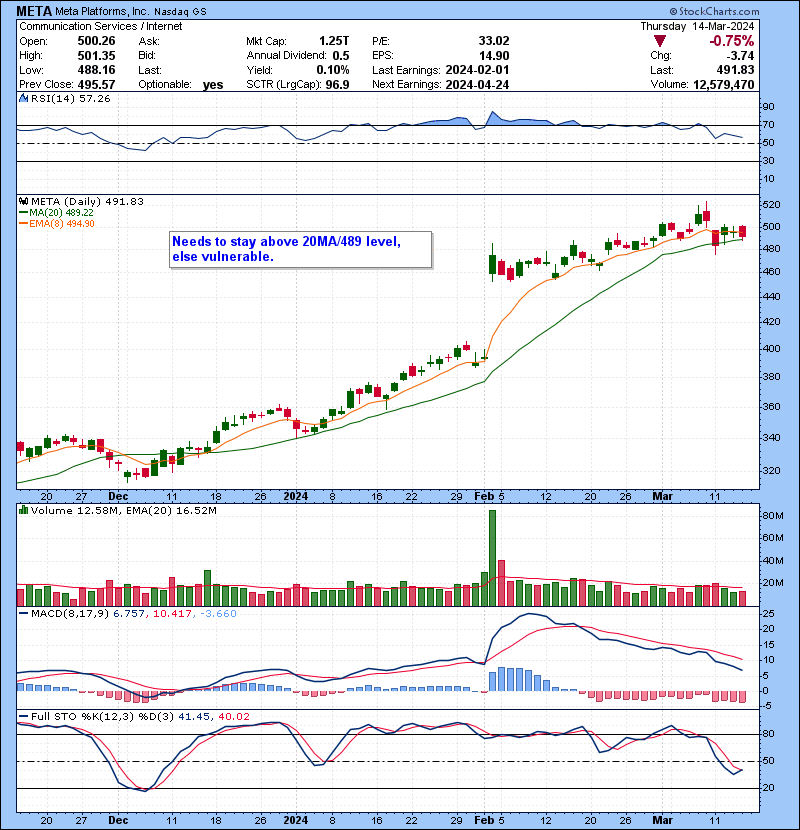Click the orange EMA(8) legend line
This screenshot has width=800, height=830.
23,223
